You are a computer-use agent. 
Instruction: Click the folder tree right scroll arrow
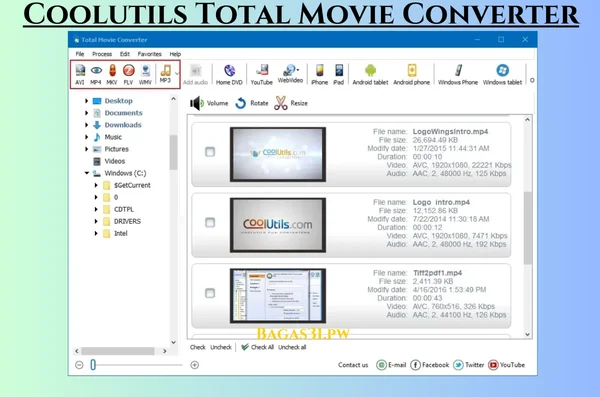click(165, 351)
